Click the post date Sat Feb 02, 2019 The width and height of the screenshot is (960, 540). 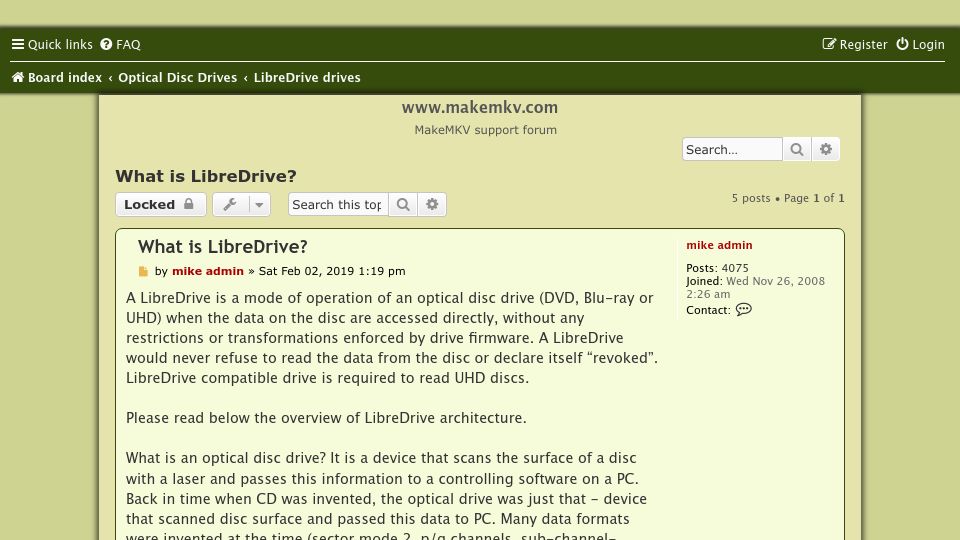point(332,271)
